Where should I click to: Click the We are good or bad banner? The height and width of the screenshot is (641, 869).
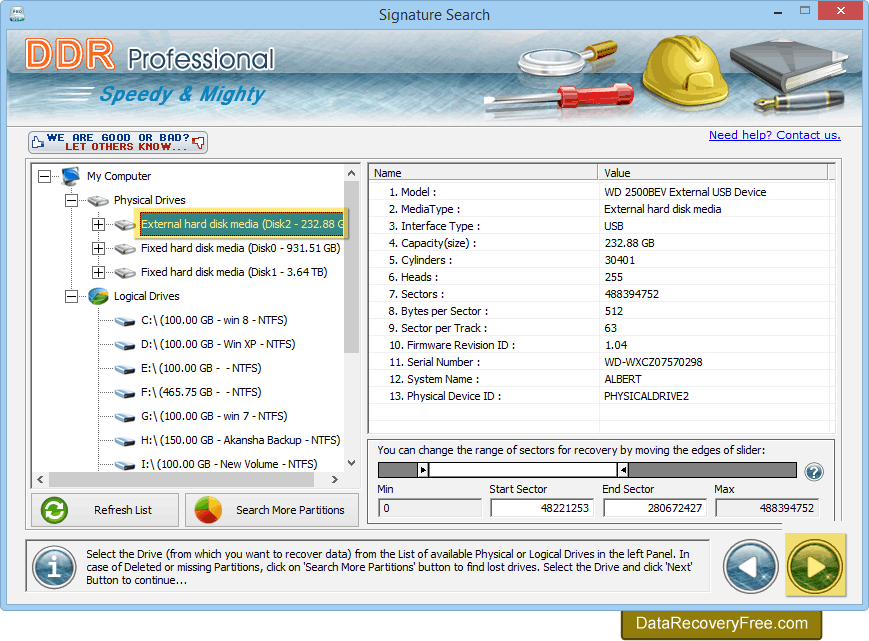pyautogui.click(x=118, y=142)
